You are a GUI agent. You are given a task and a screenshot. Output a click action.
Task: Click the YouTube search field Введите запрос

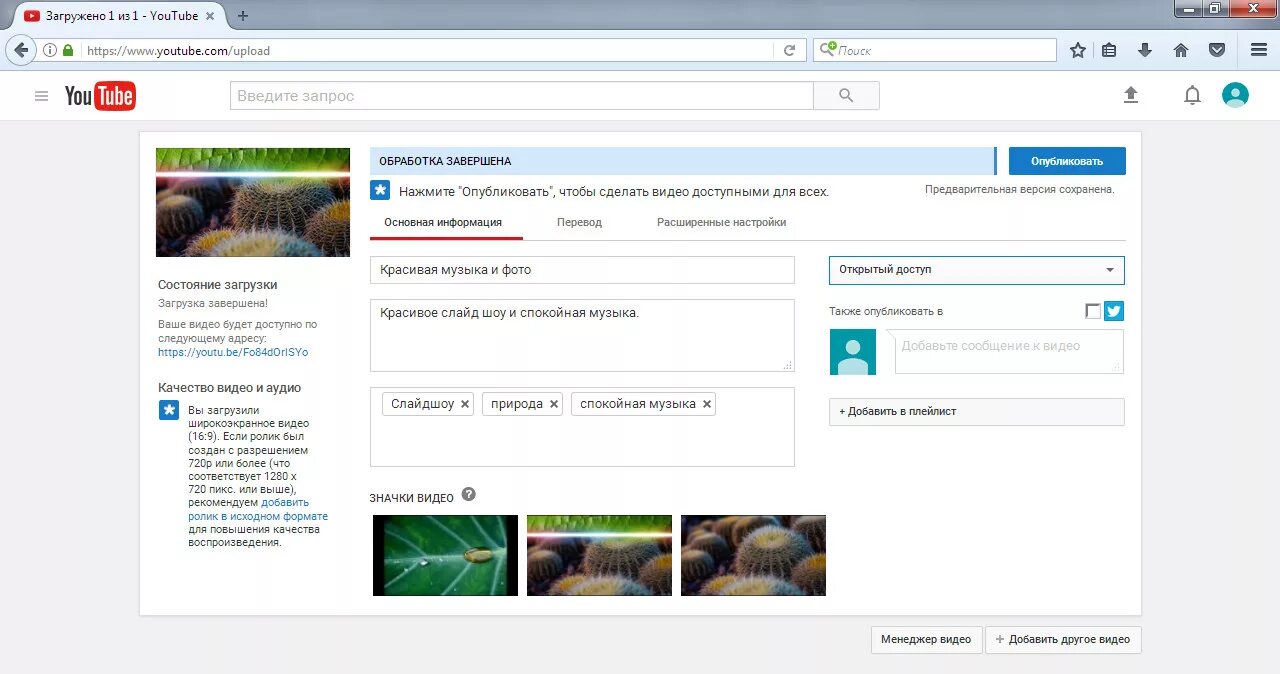522,96
